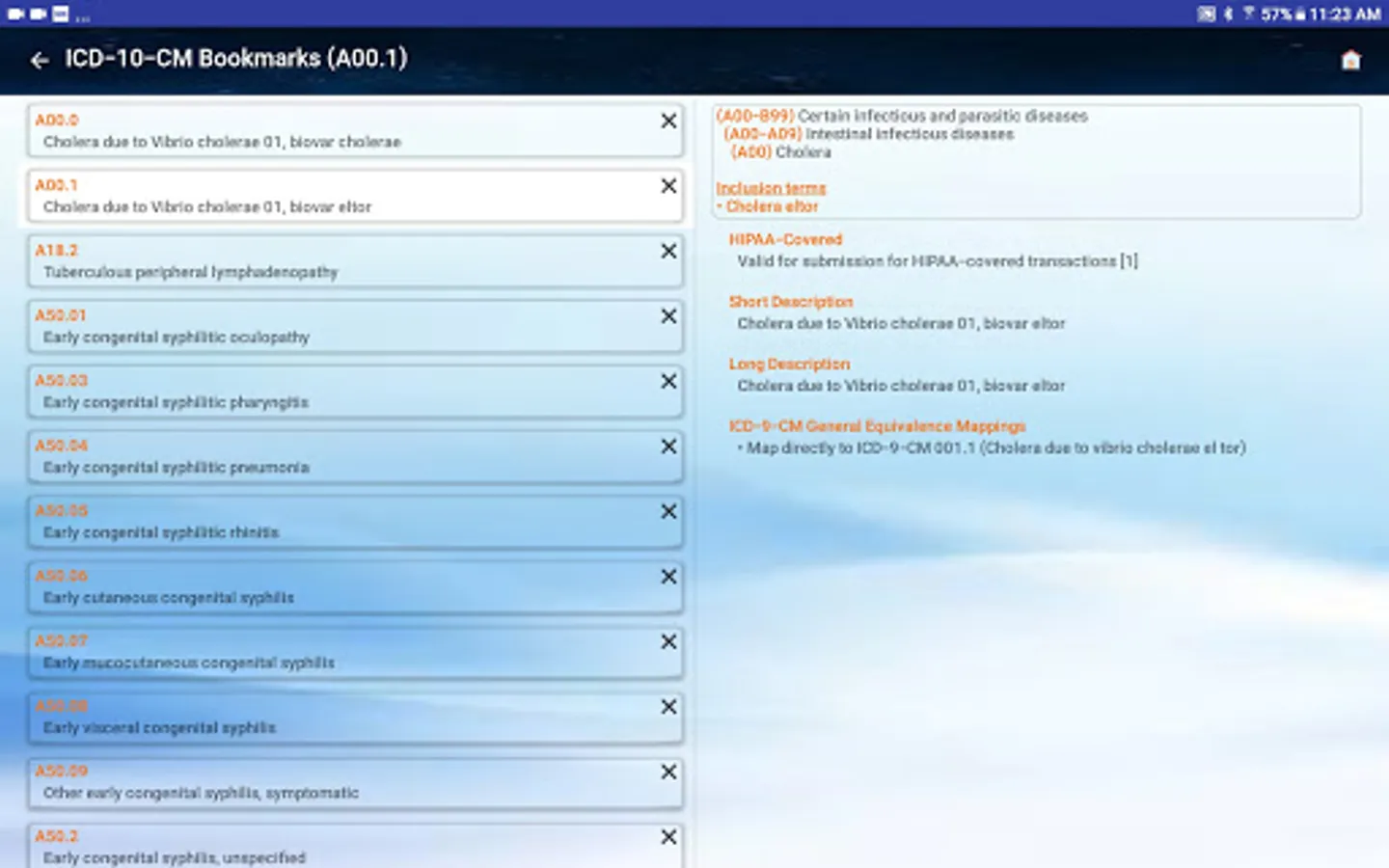The width and height of the screenshot is (1389, 868).
Task: Open the home screen icon
Action: click(x=1350, y=61)
